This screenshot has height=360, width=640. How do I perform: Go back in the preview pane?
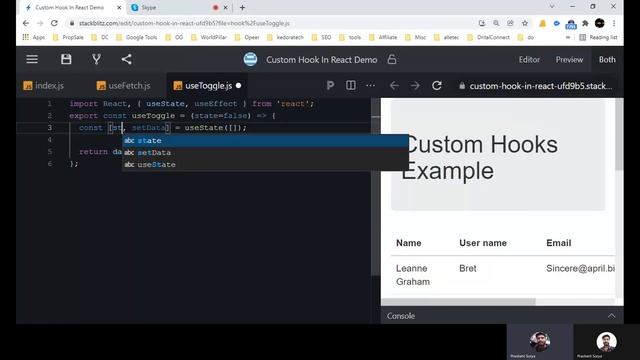coord(394,86)
